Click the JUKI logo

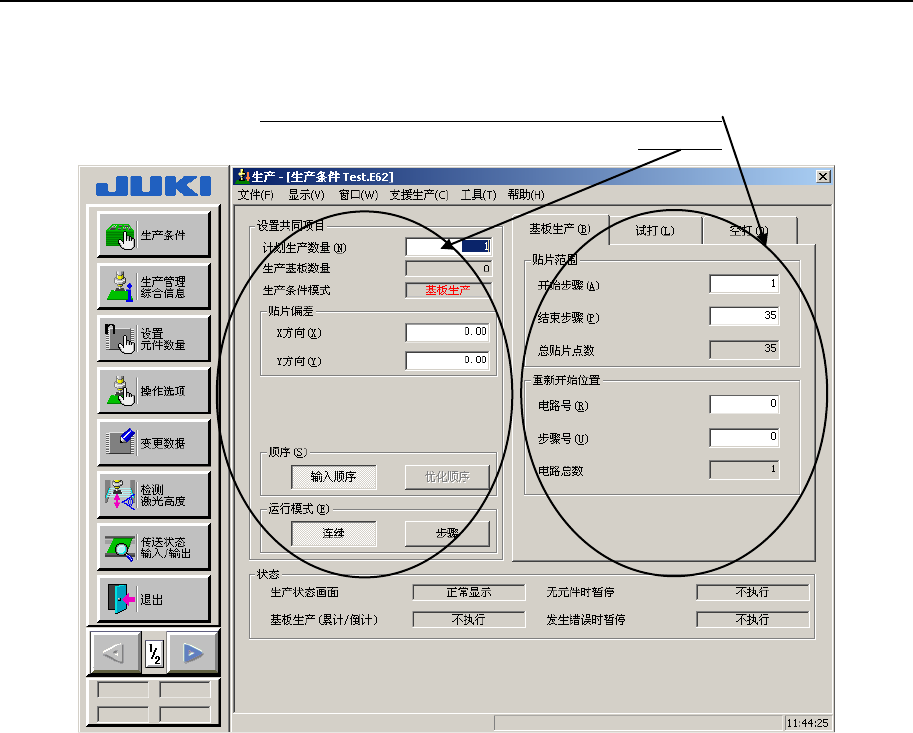153,186
